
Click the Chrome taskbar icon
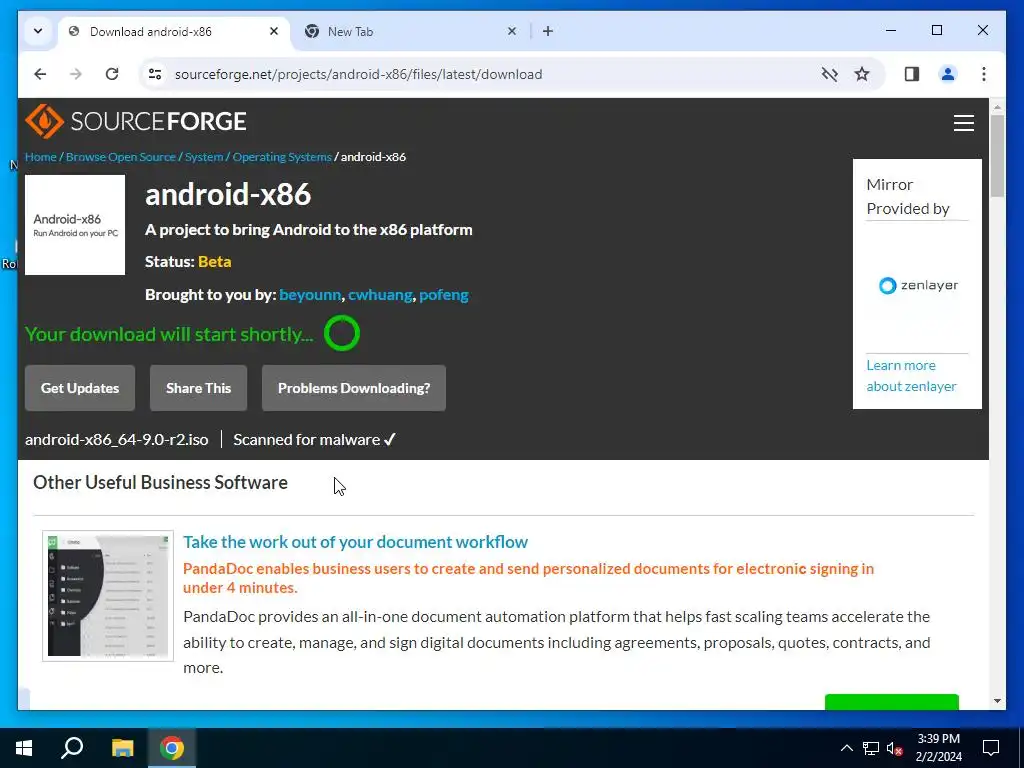tap(172, 748)
